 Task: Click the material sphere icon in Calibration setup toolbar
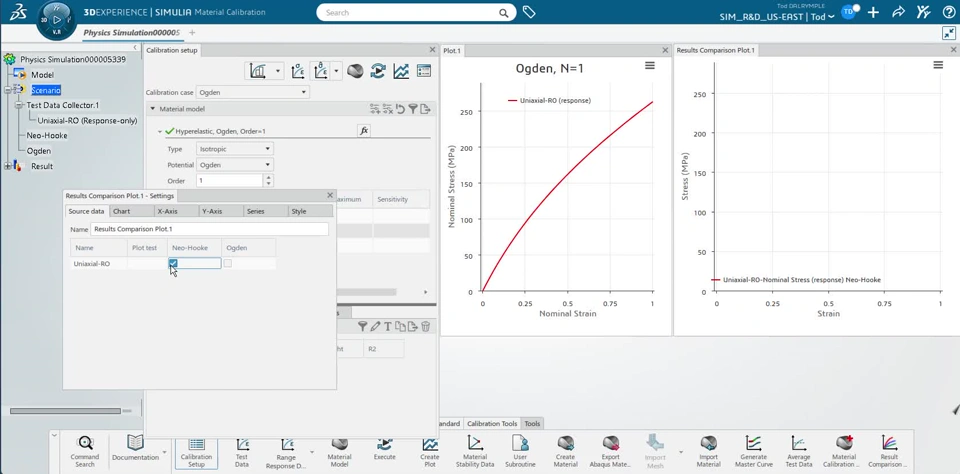(355, 72)
